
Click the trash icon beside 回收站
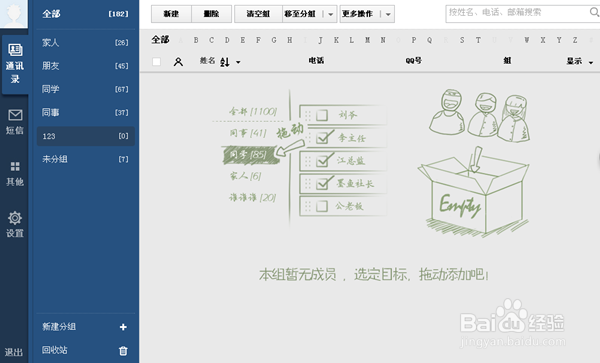coord(123,351)
